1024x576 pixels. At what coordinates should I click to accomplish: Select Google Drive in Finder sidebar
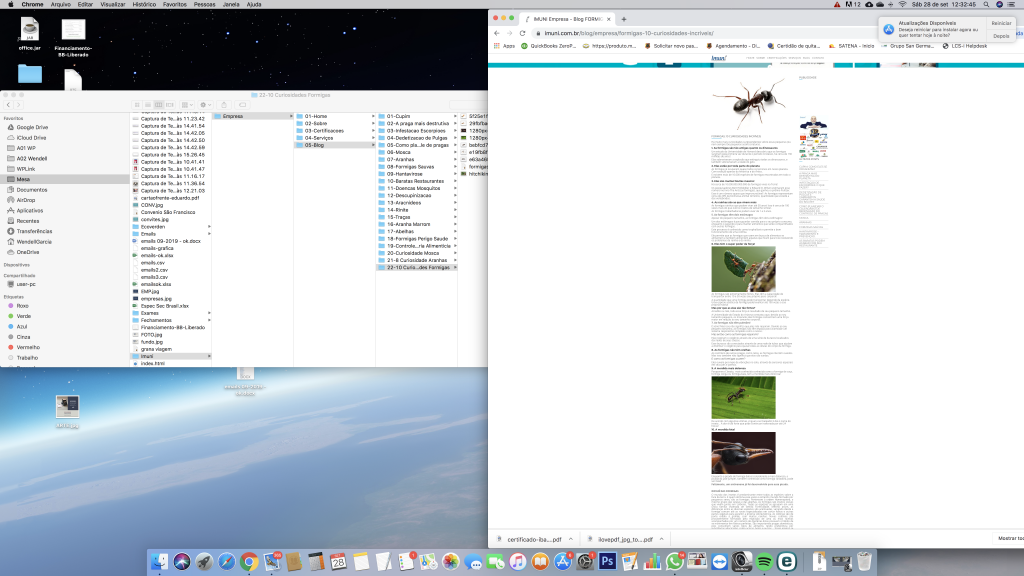click(32, 127)
